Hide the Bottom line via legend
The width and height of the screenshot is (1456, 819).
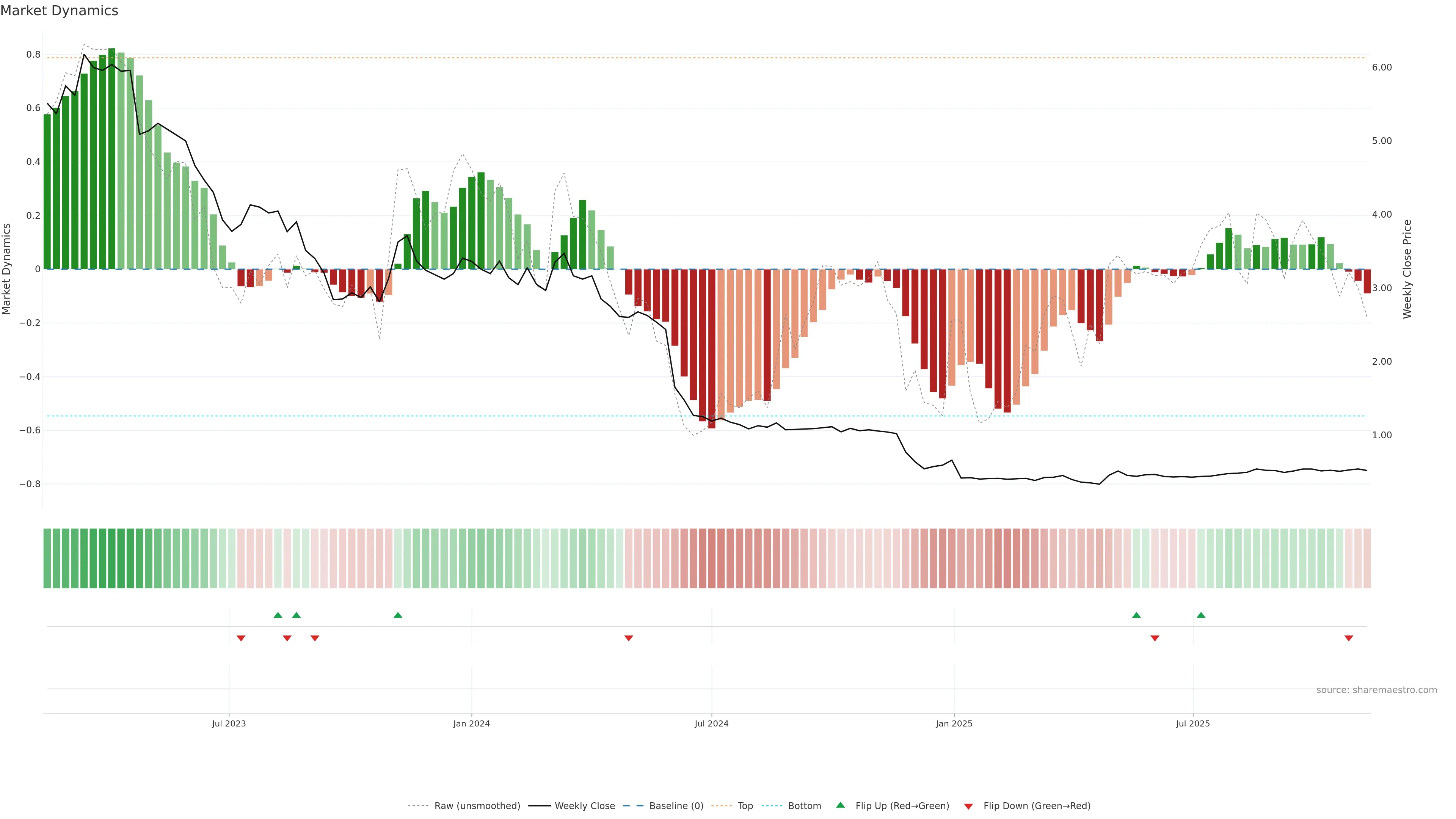804,806
